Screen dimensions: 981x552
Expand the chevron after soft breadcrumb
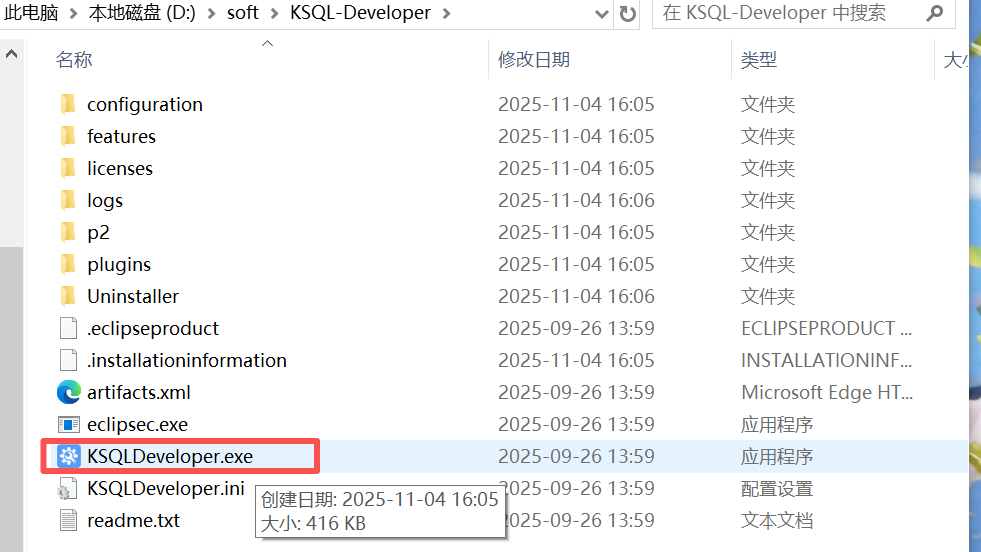tap(273, 13)
